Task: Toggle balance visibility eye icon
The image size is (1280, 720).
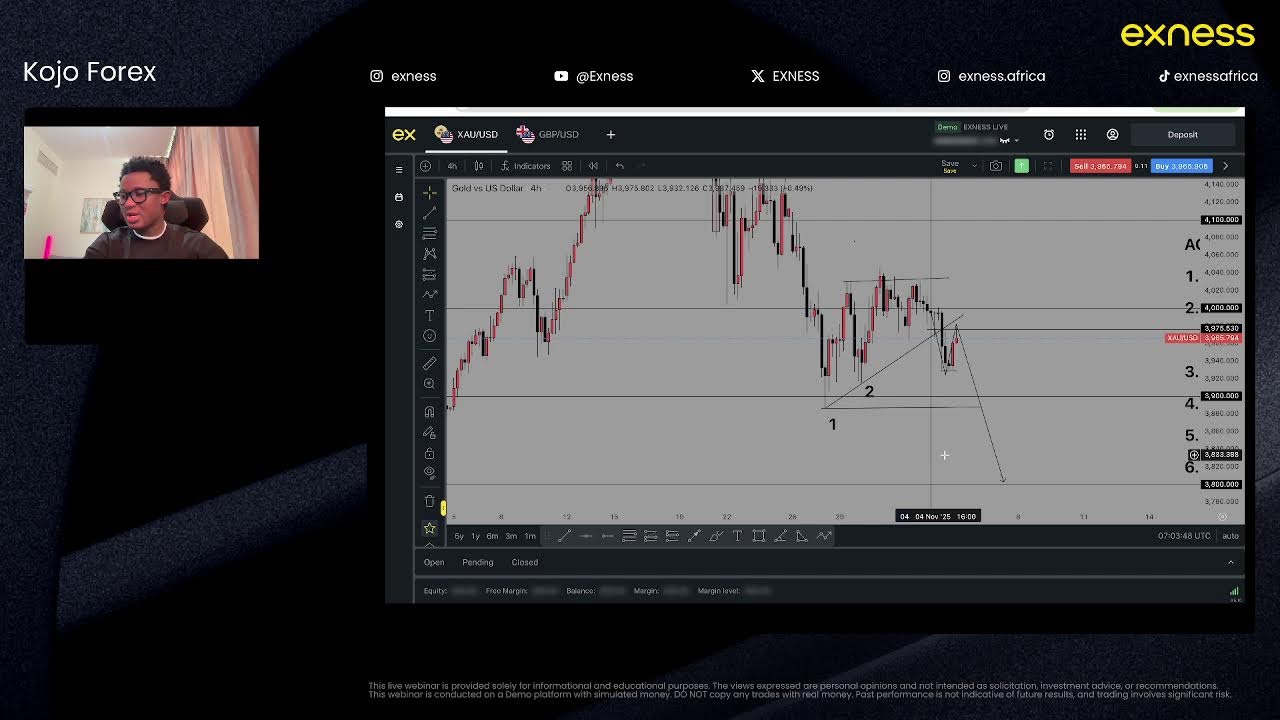Action: tap(1004, 141)
